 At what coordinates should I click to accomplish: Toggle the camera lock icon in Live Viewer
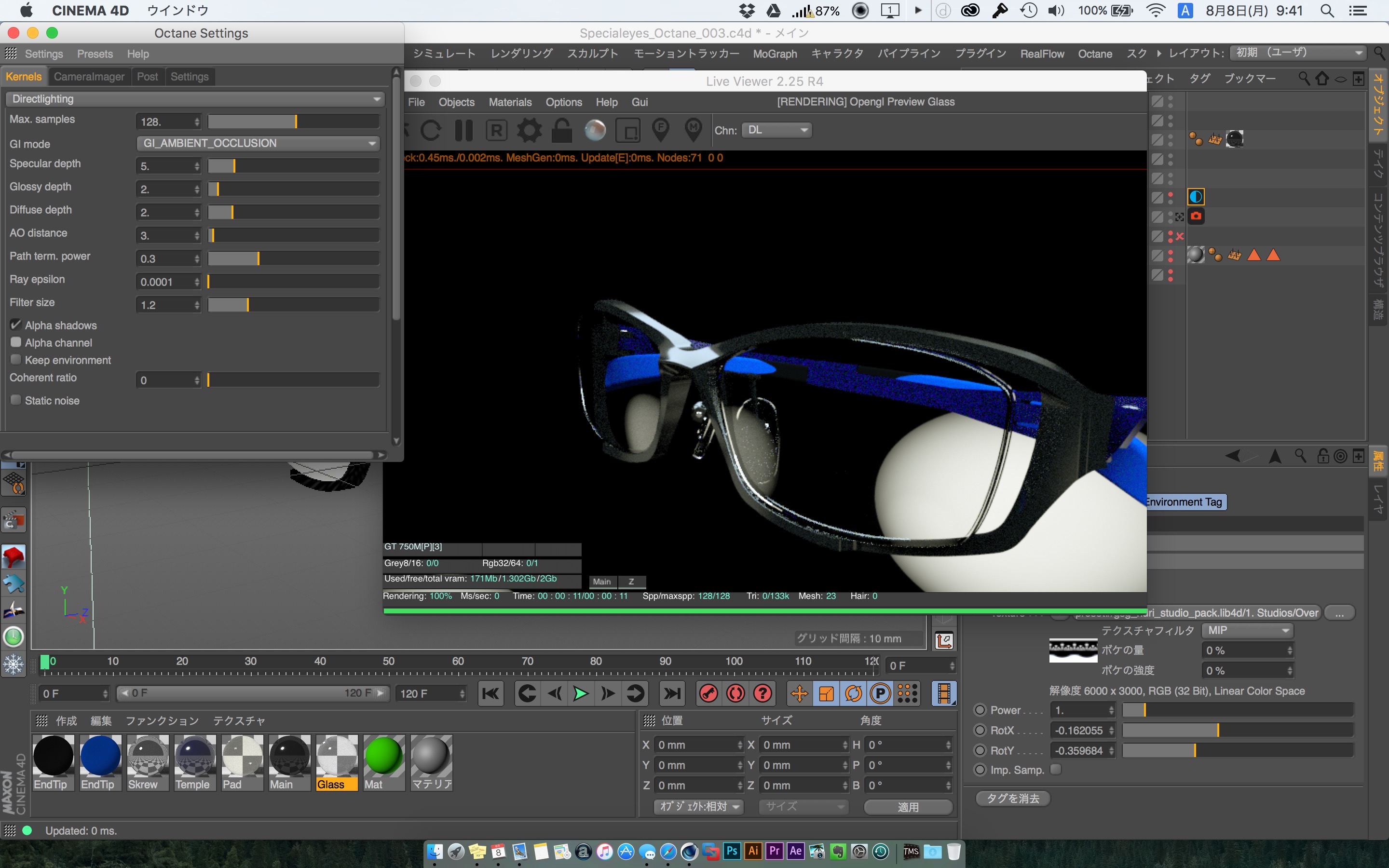point(561,131)
